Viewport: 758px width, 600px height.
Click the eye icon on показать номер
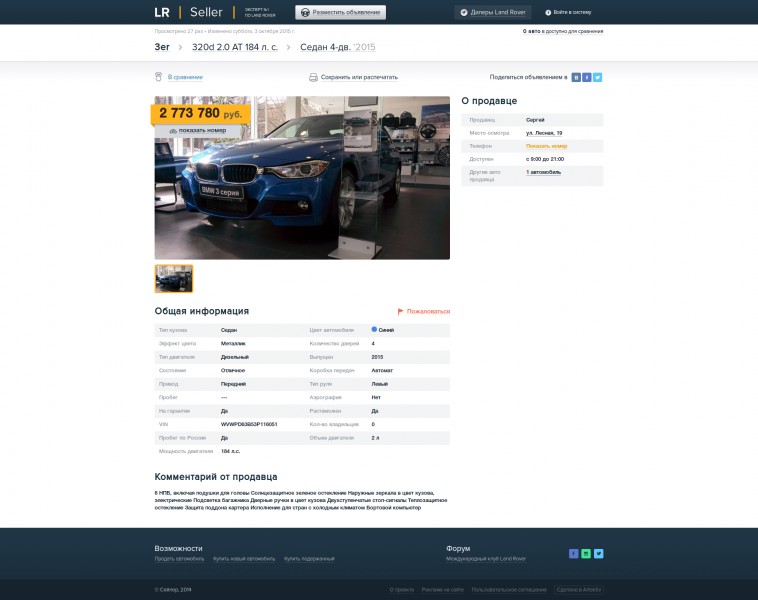pyautogui.click(x=173, y=131)
